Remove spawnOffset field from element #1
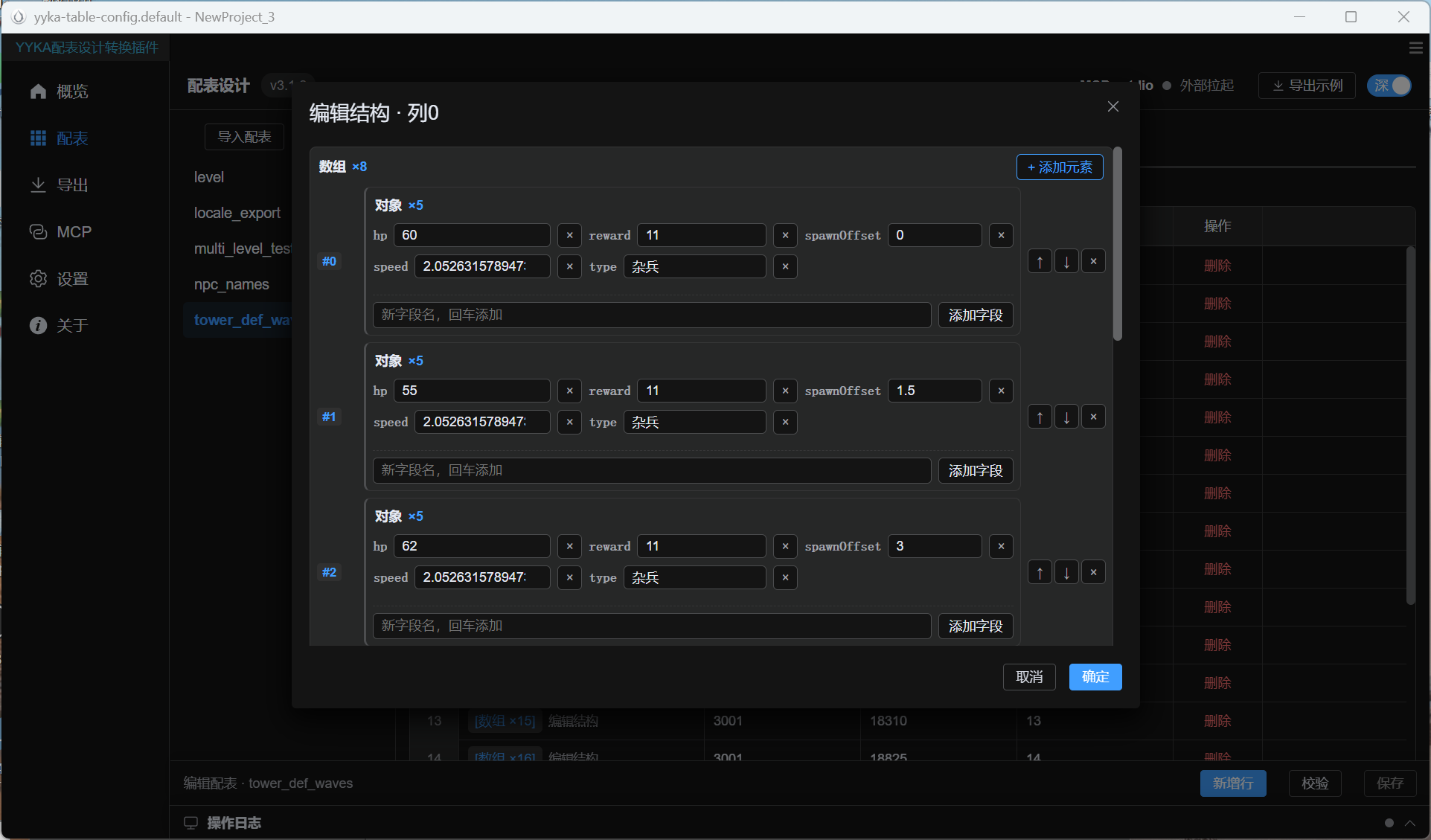1431x840 pixels. pyautogui.click(x=1001, y=391)
